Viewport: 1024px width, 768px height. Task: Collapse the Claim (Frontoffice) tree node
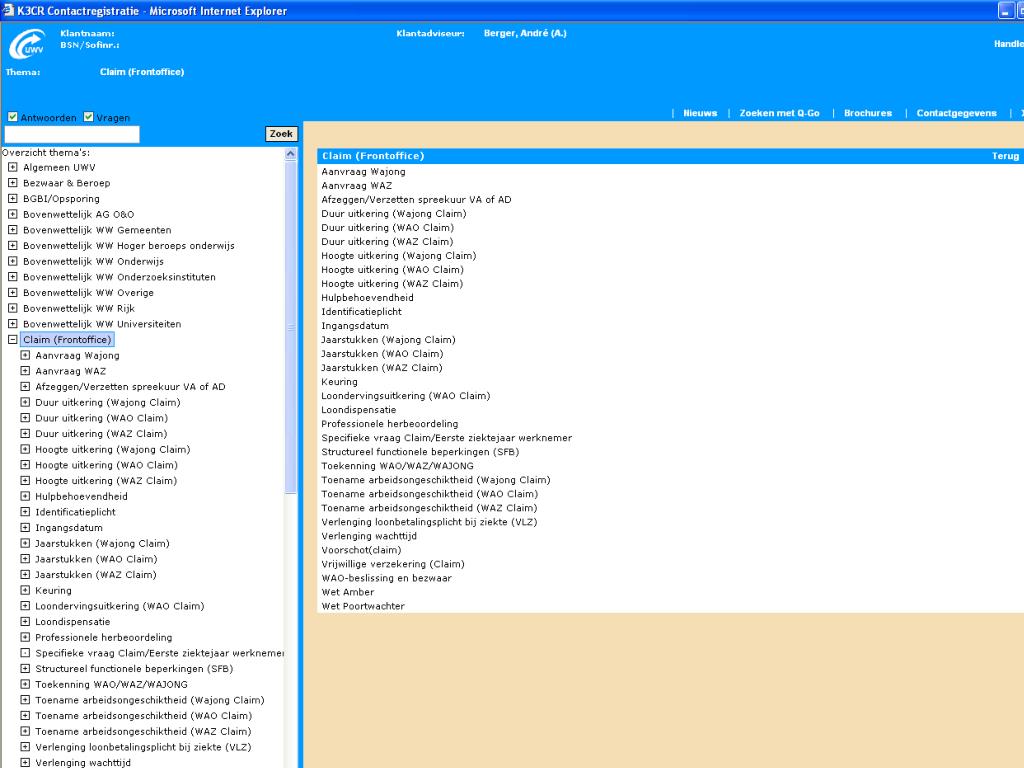(12, 340)
